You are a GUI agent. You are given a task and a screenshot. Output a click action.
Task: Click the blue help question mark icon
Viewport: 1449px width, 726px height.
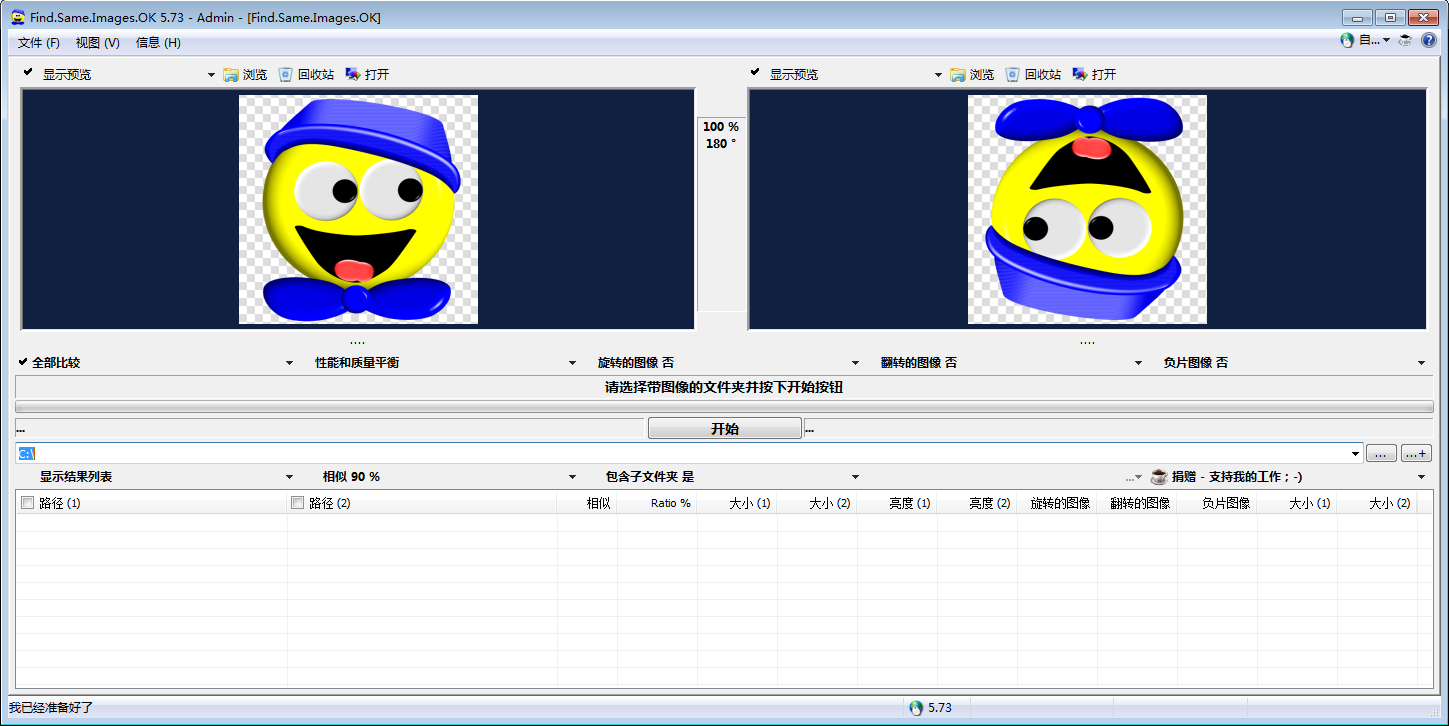point(1429,41)
